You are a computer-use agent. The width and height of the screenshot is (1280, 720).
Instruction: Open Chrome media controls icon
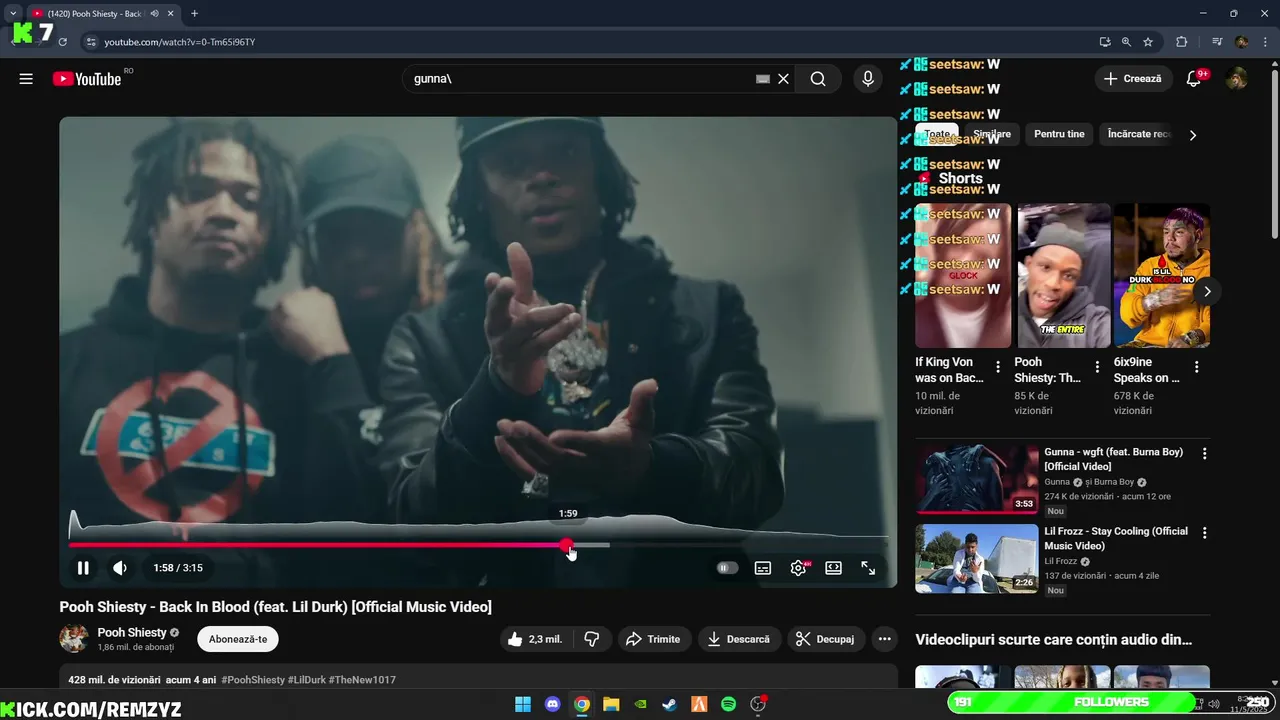coord(1217,42)
